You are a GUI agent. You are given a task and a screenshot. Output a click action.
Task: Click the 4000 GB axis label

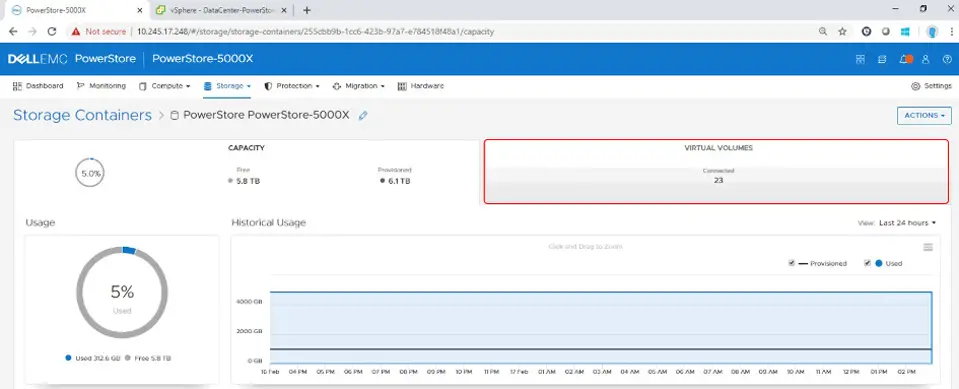click(x=250, y=301)
